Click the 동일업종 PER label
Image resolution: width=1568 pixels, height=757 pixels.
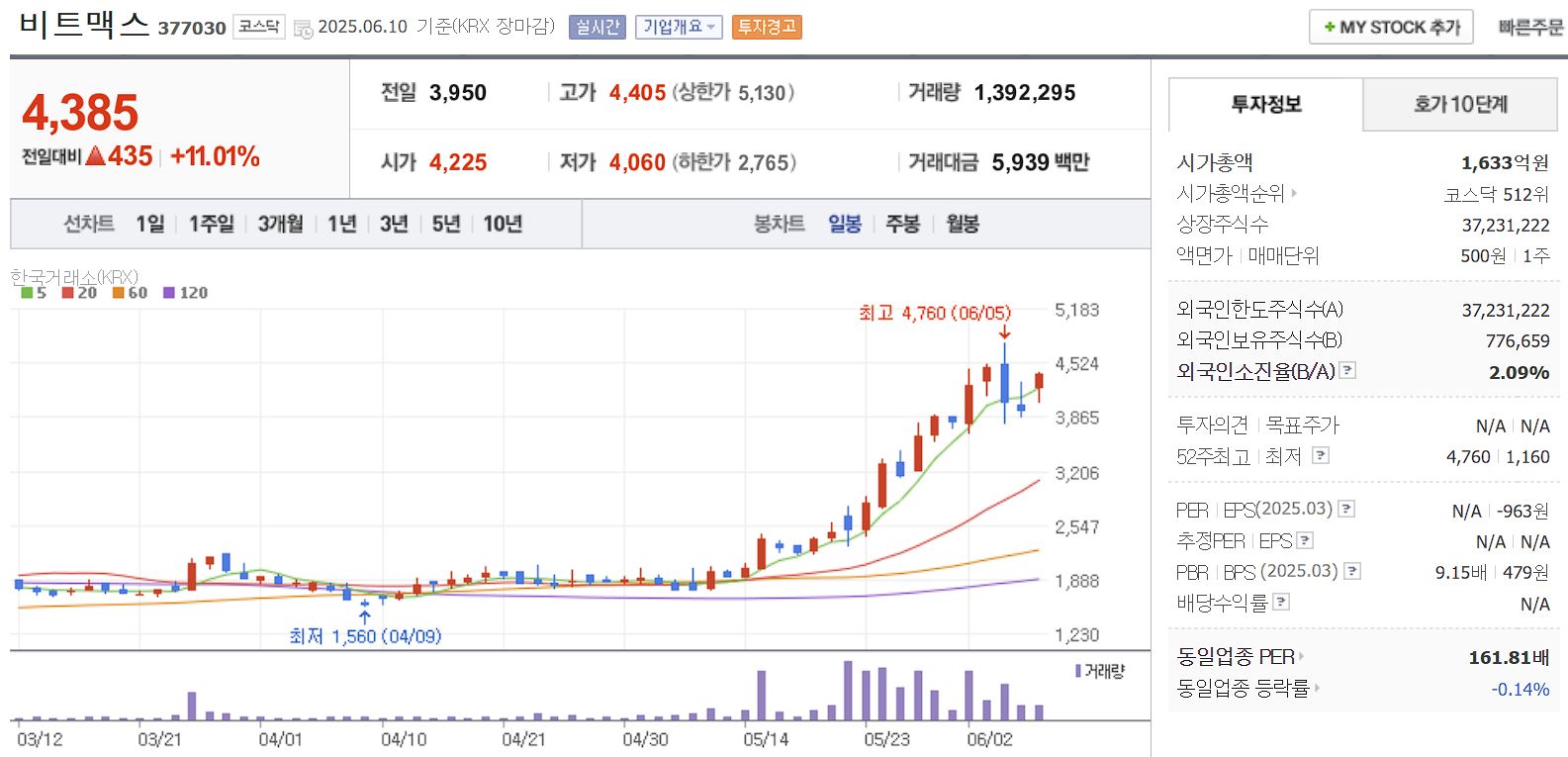pos(1236,657)
